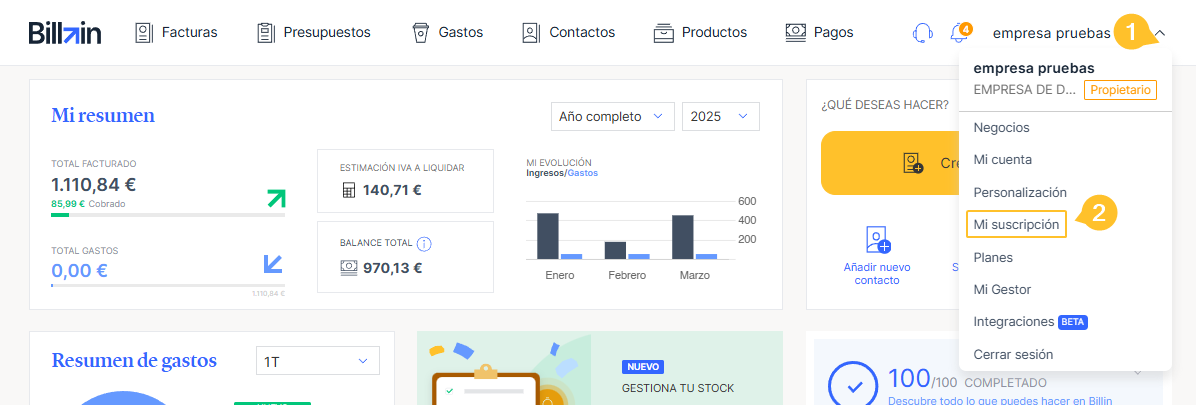1196x405 pixels.
Task: Select Negocios in the account menu
Action: (x=1001, y=127)
